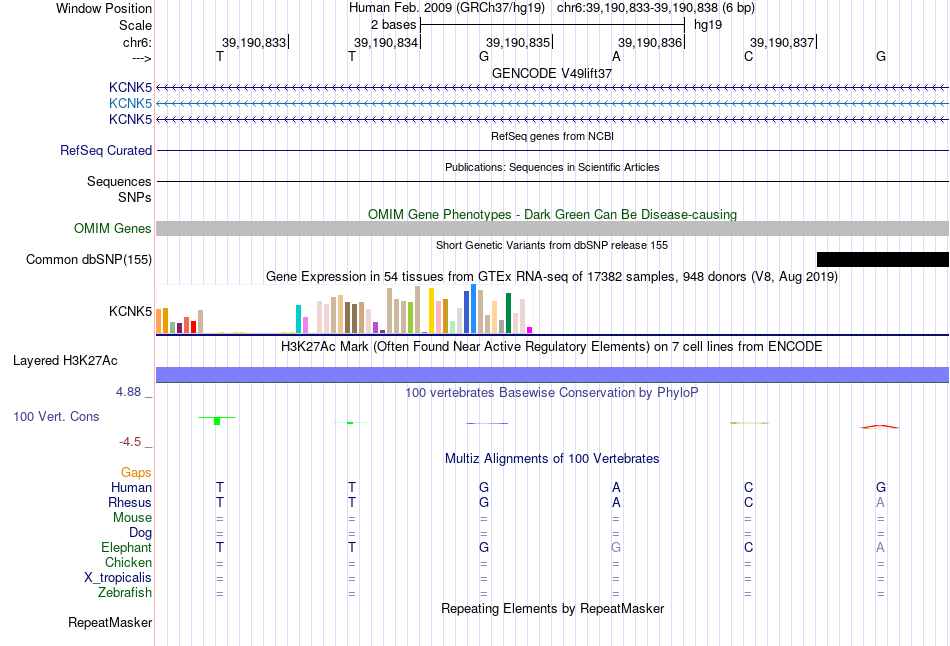Open the Repeating Elements by RepeatMasker title

[x=552, y=609]
